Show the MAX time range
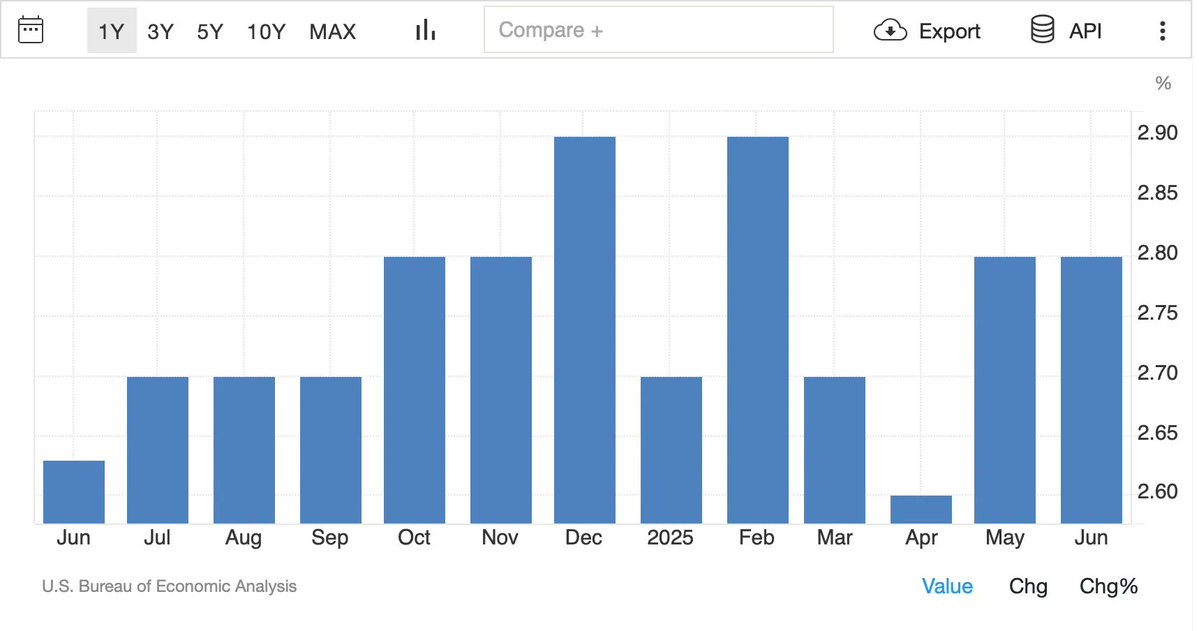Viewport: 1199px width, 631px height. tap(333, 31)
